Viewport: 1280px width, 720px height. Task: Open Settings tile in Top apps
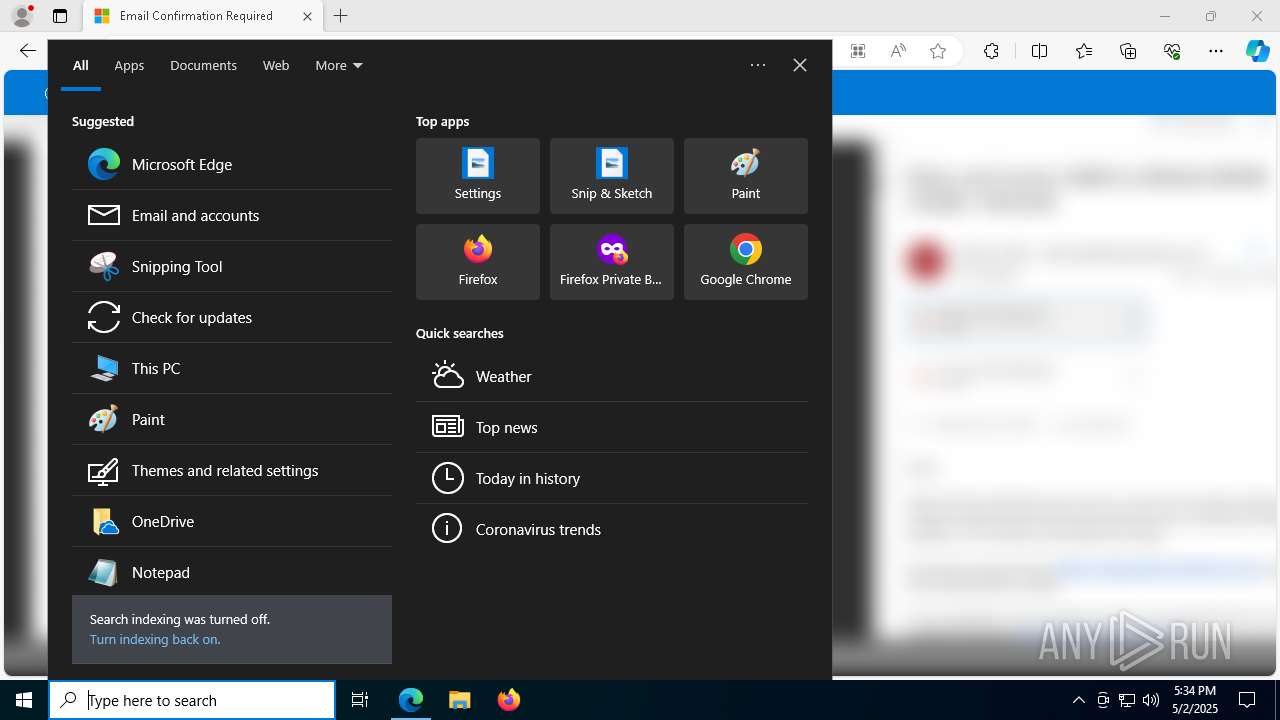tap(478, 176)
